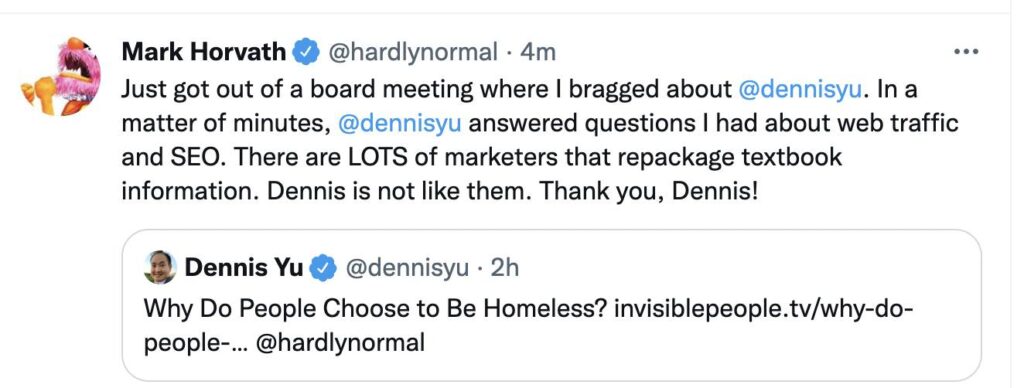
Task: Click the 2h timestamp in quoted tweet
Action: 505,268
